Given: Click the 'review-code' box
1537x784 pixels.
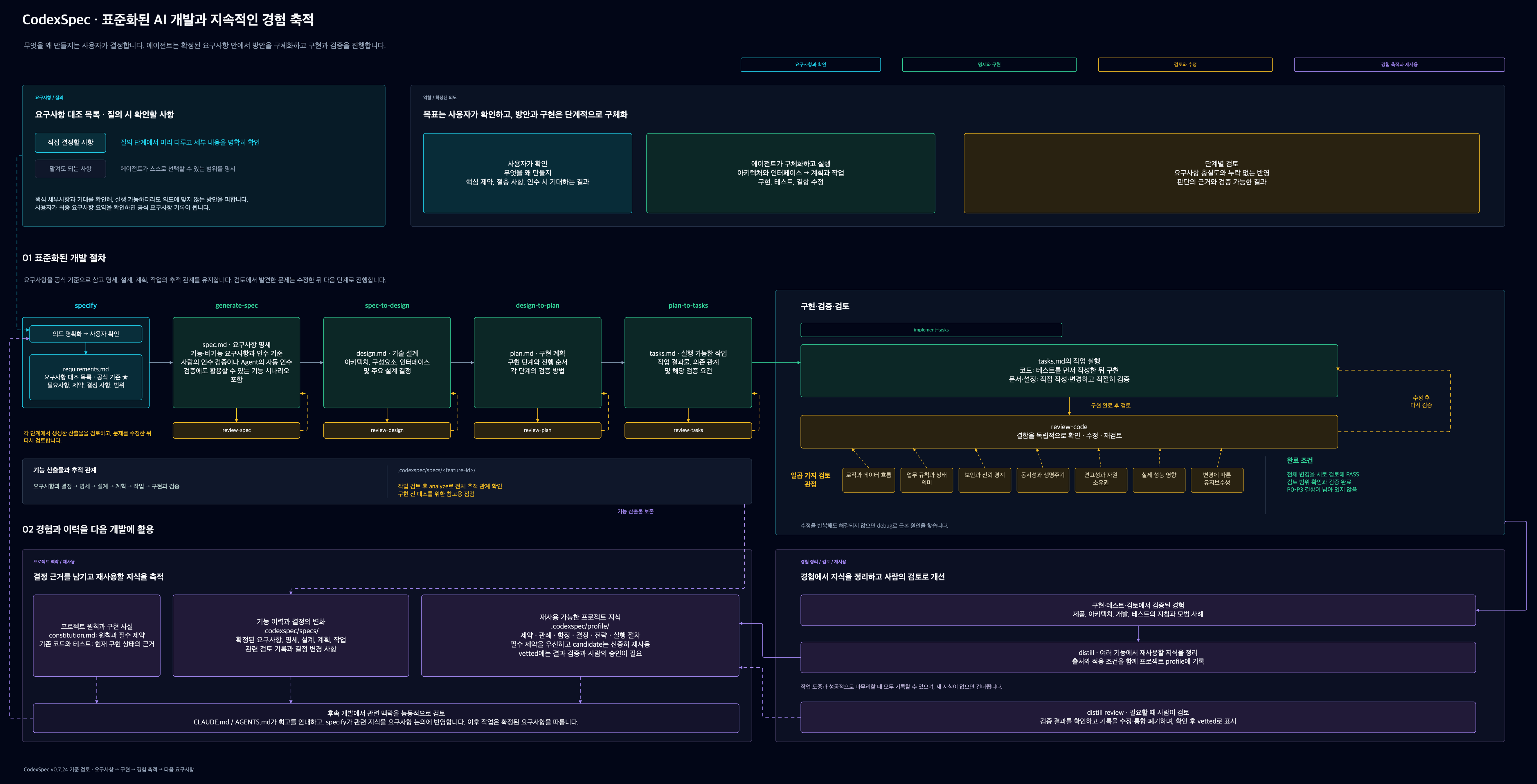Looking at the screenshot, I should (x=1069, y=431).
